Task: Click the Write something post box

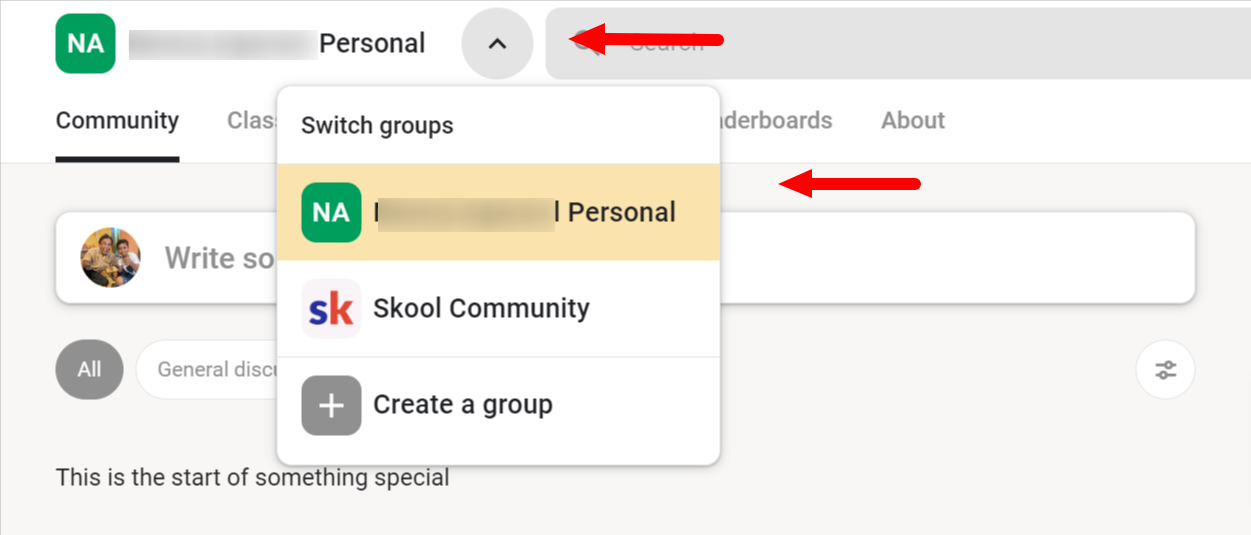Action: [625, 258]
